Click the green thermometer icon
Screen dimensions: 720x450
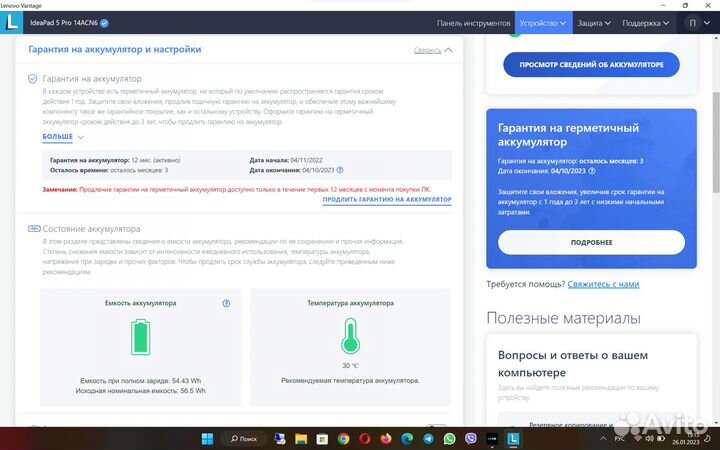point(350,336)
